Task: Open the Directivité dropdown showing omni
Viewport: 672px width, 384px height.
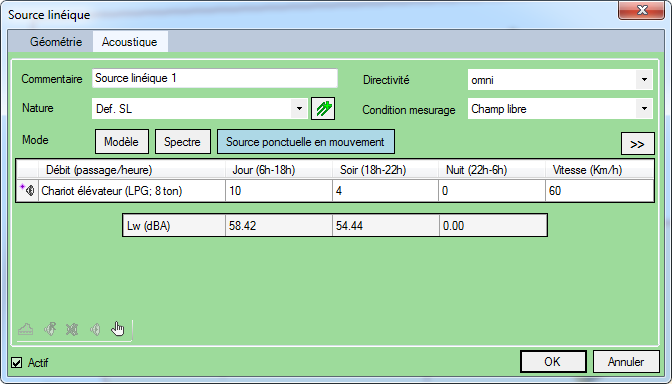Action: 560,80
